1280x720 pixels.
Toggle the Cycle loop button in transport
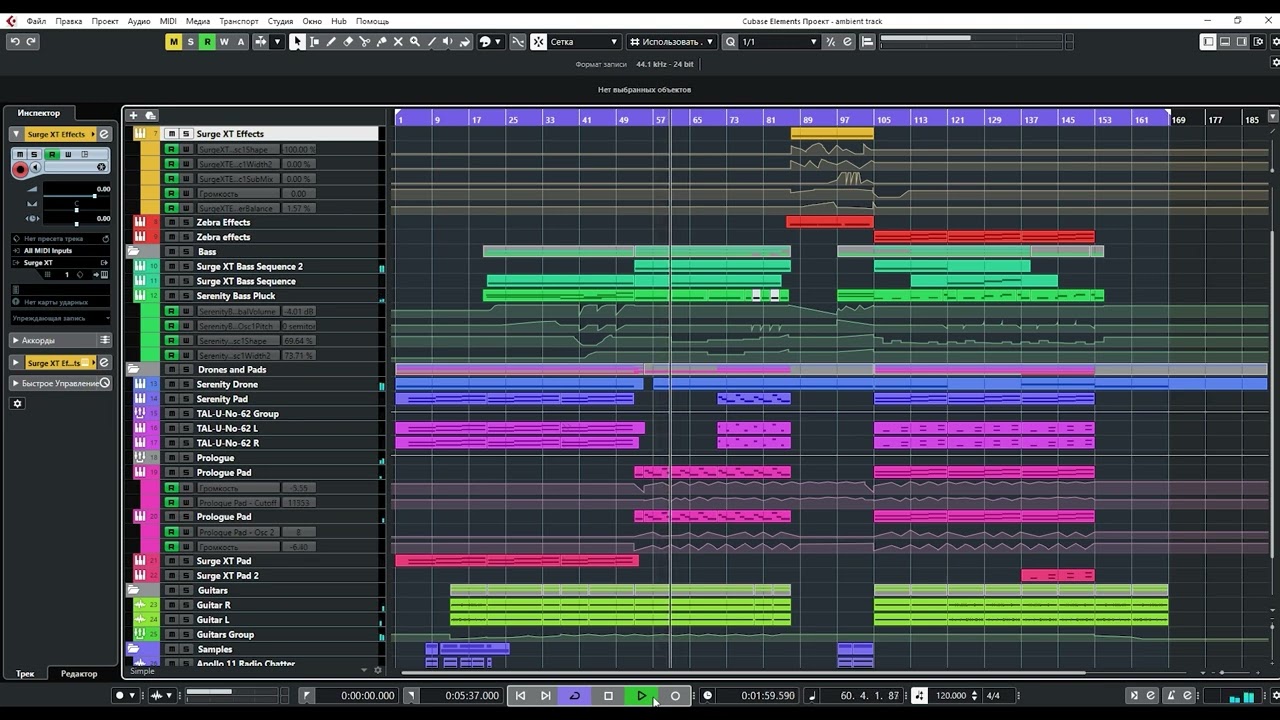click(575, 696)
